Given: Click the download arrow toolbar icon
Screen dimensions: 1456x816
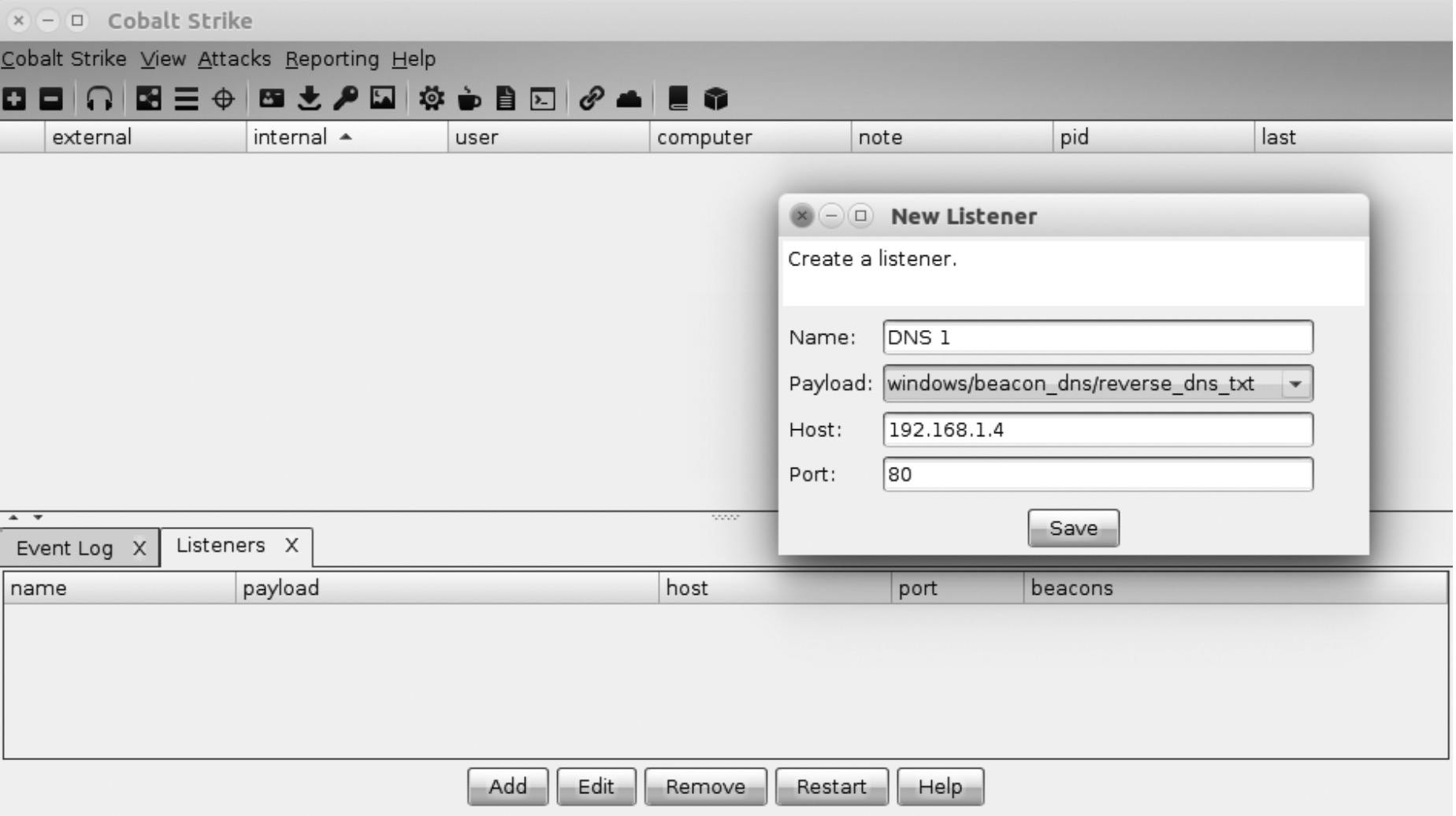Looking at the screenshot, I should [309, 99].
